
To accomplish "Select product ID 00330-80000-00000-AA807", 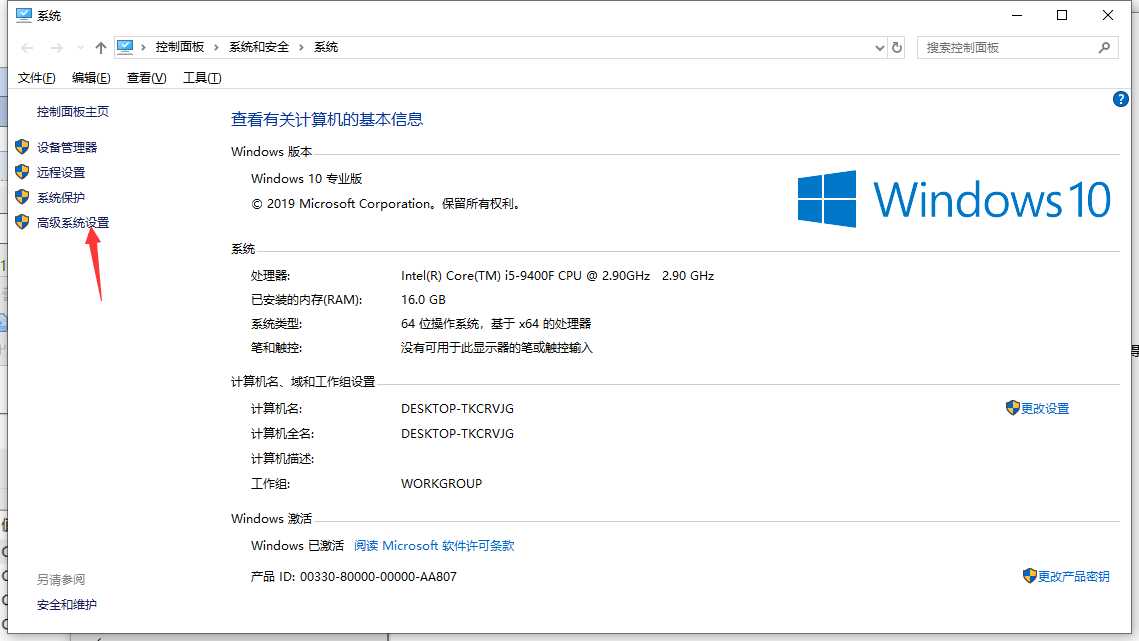I will [378, 577].
